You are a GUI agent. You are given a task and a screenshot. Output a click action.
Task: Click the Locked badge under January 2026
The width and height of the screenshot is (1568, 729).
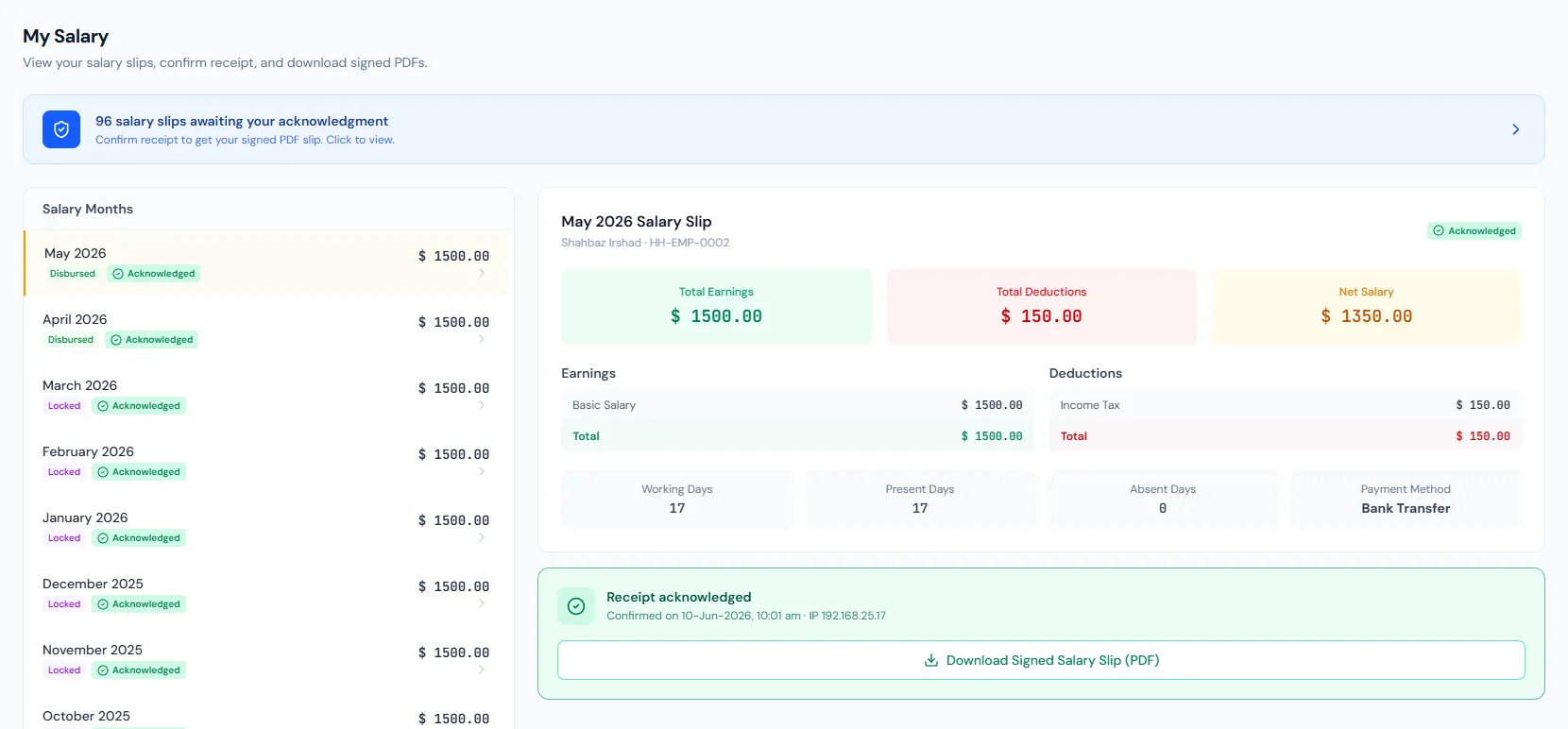tap(64, 538)
